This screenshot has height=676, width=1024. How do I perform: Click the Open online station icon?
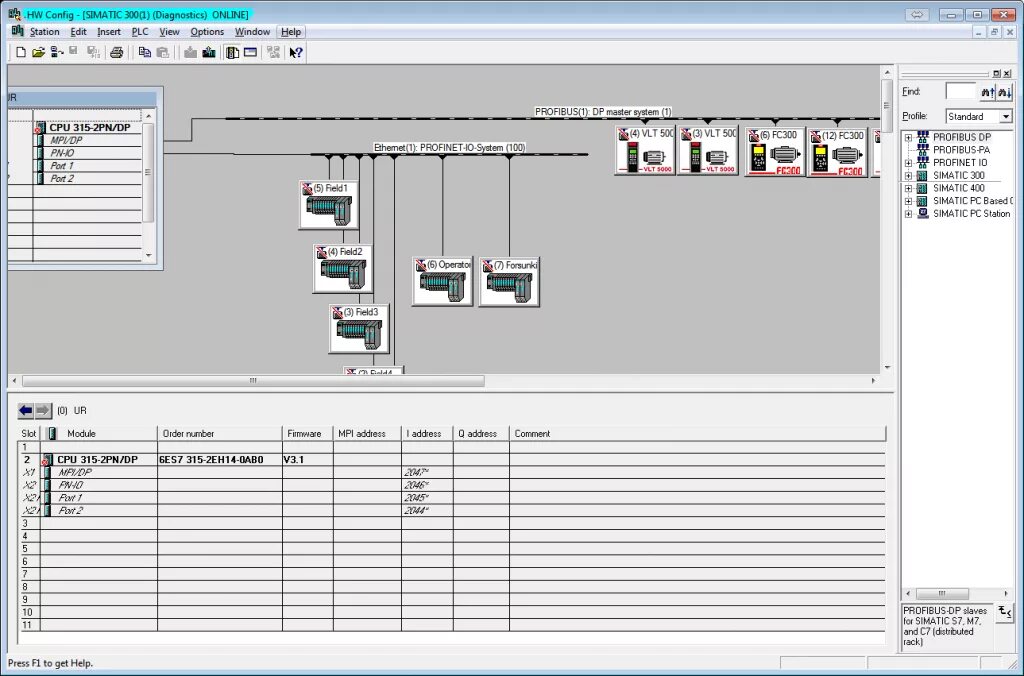tap(57, 52)
